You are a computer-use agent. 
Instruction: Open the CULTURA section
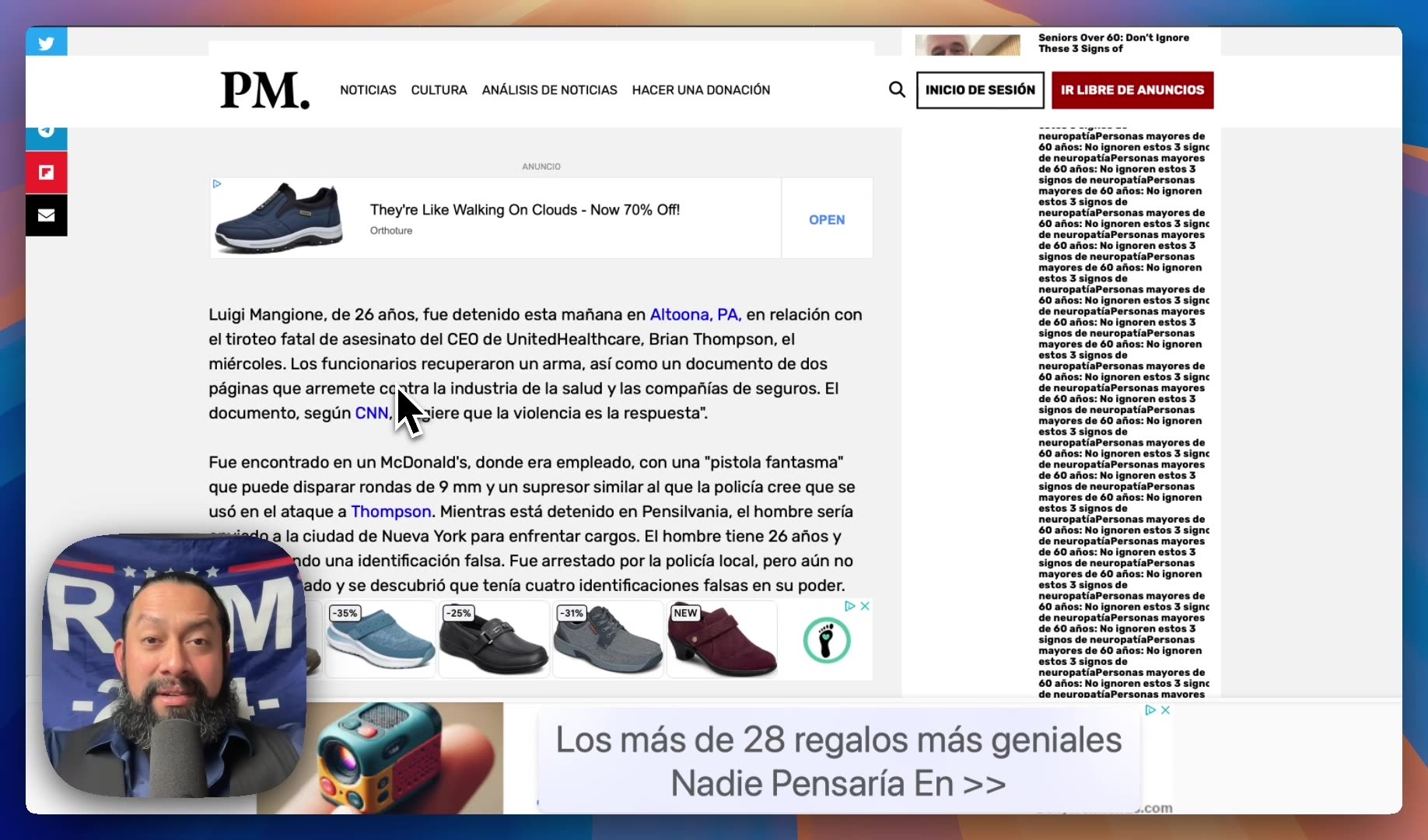439,90
